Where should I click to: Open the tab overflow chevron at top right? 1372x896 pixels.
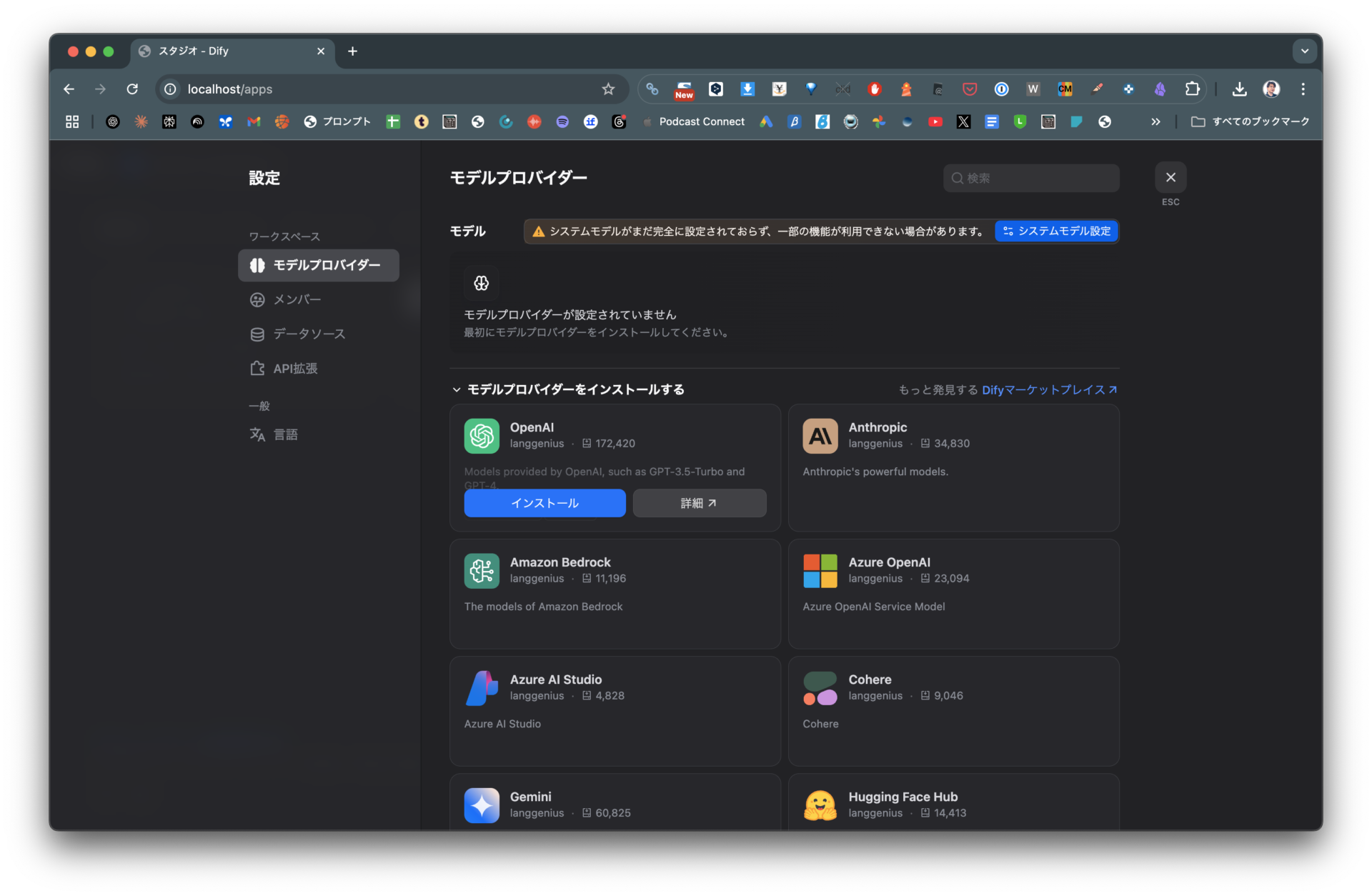pyautogui.click(x=1304, y=51)
